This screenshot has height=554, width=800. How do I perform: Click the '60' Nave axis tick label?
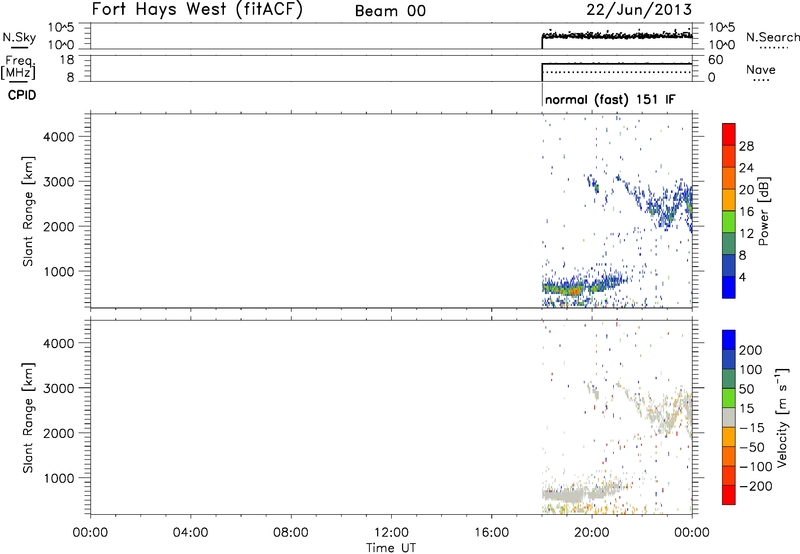pos(716,60)
